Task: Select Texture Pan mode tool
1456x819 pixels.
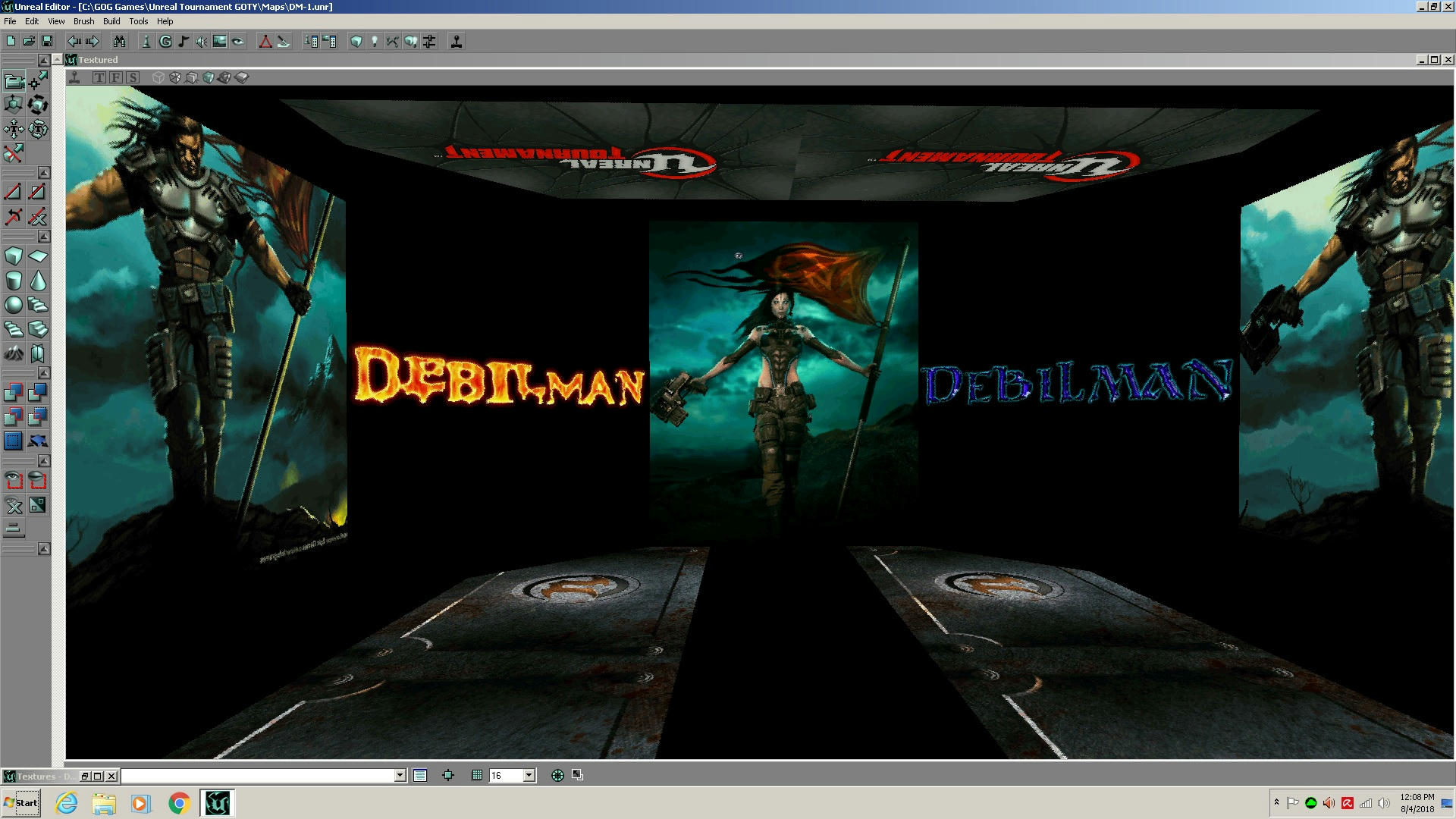Action: [x=14, y=129]
